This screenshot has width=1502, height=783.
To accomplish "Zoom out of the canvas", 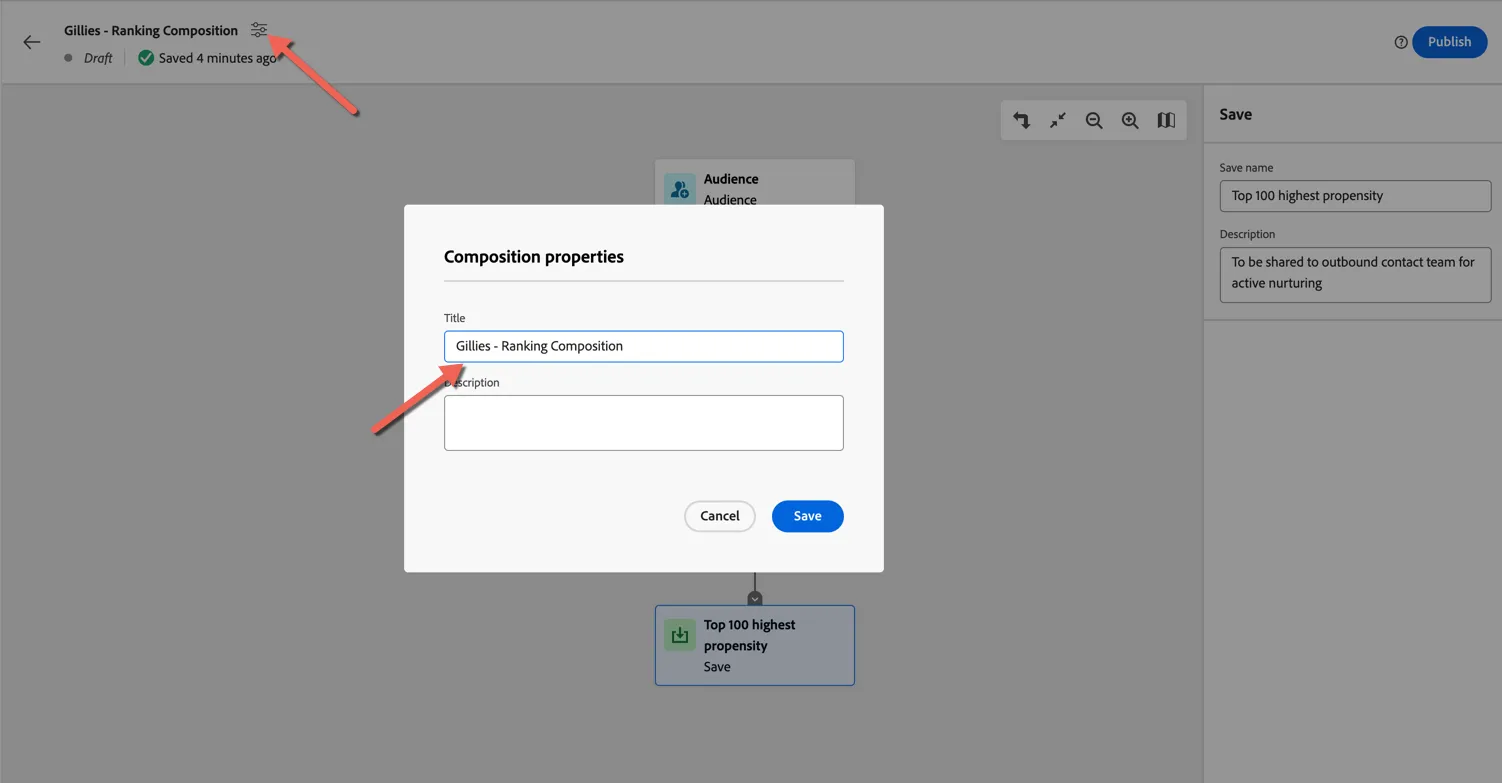I will click(1094, 120).
